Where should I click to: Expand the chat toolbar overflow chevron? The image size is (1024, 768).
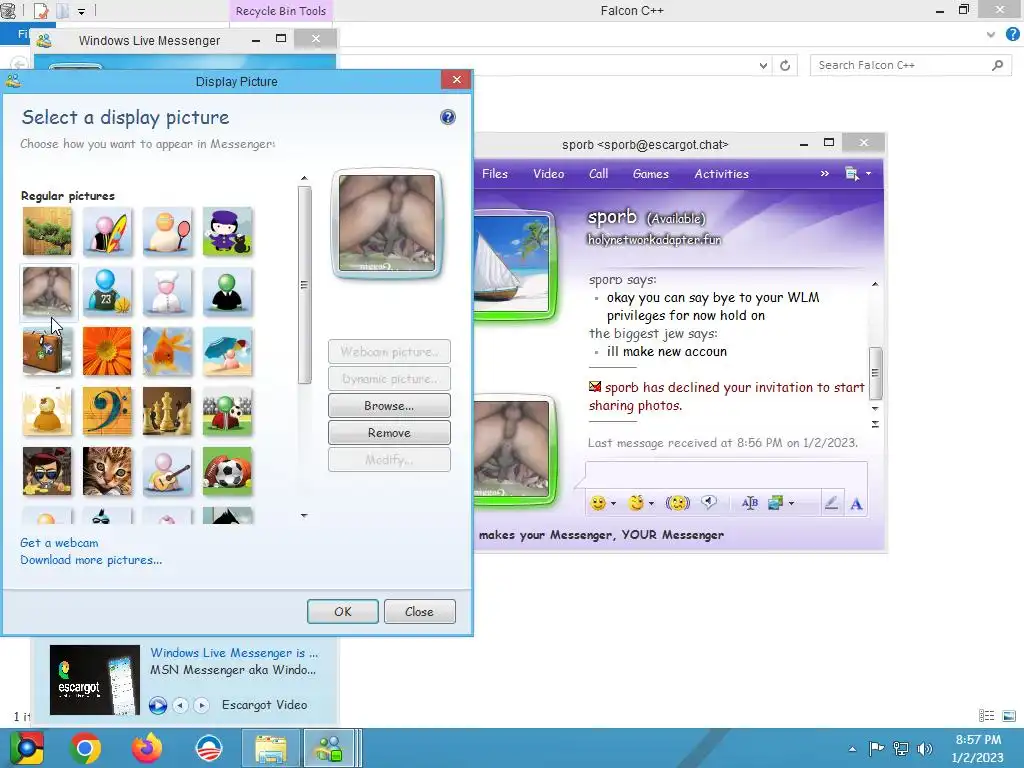[824, 174]
